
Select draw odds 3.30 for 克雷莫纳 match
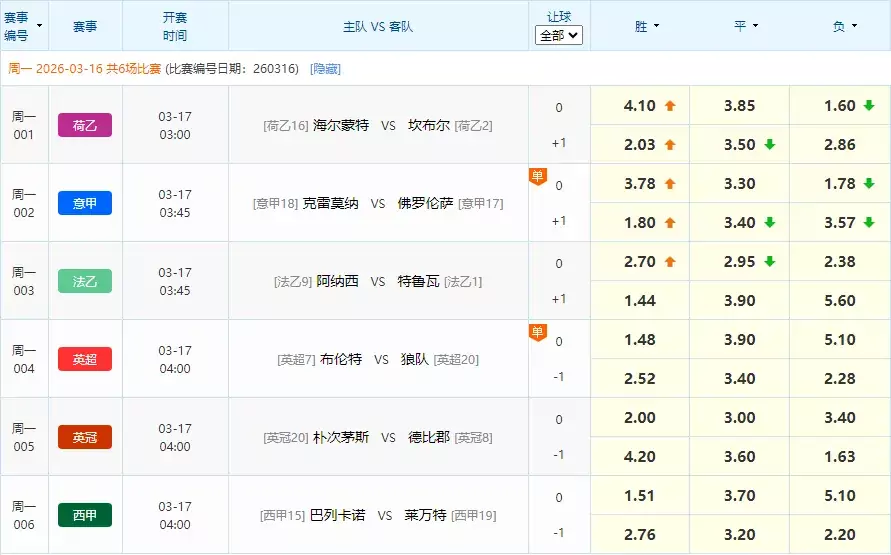[x=739, y=183]
